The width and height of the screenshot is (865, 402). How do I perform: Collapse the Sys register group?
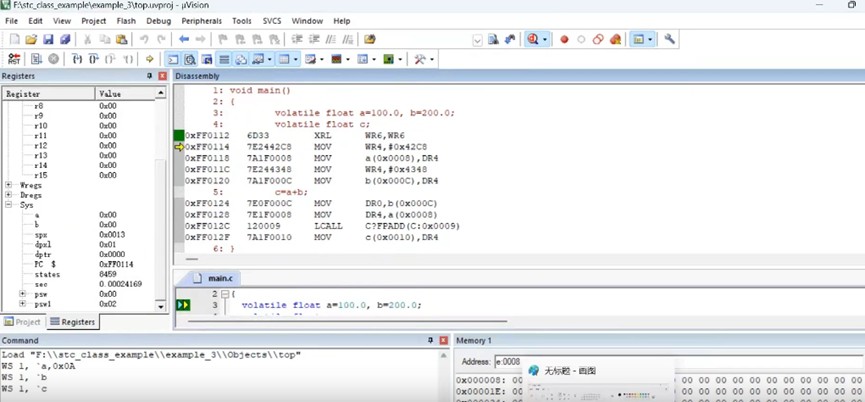(x=9, y=205)
